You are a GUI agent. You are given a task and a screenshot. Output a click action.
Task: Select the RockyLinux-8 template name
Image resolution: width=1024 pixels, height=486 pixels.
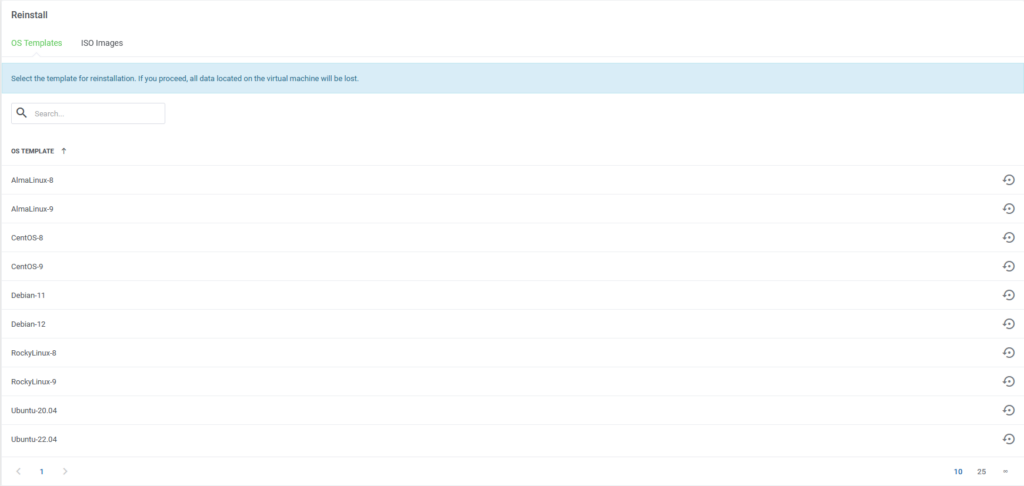(34, 353)
